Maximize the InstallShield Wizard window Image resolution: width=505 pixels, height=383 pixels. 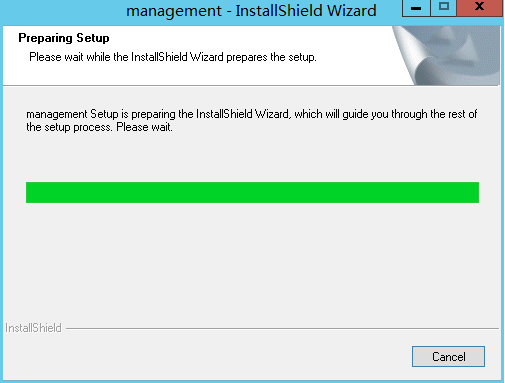coord(444,8)
